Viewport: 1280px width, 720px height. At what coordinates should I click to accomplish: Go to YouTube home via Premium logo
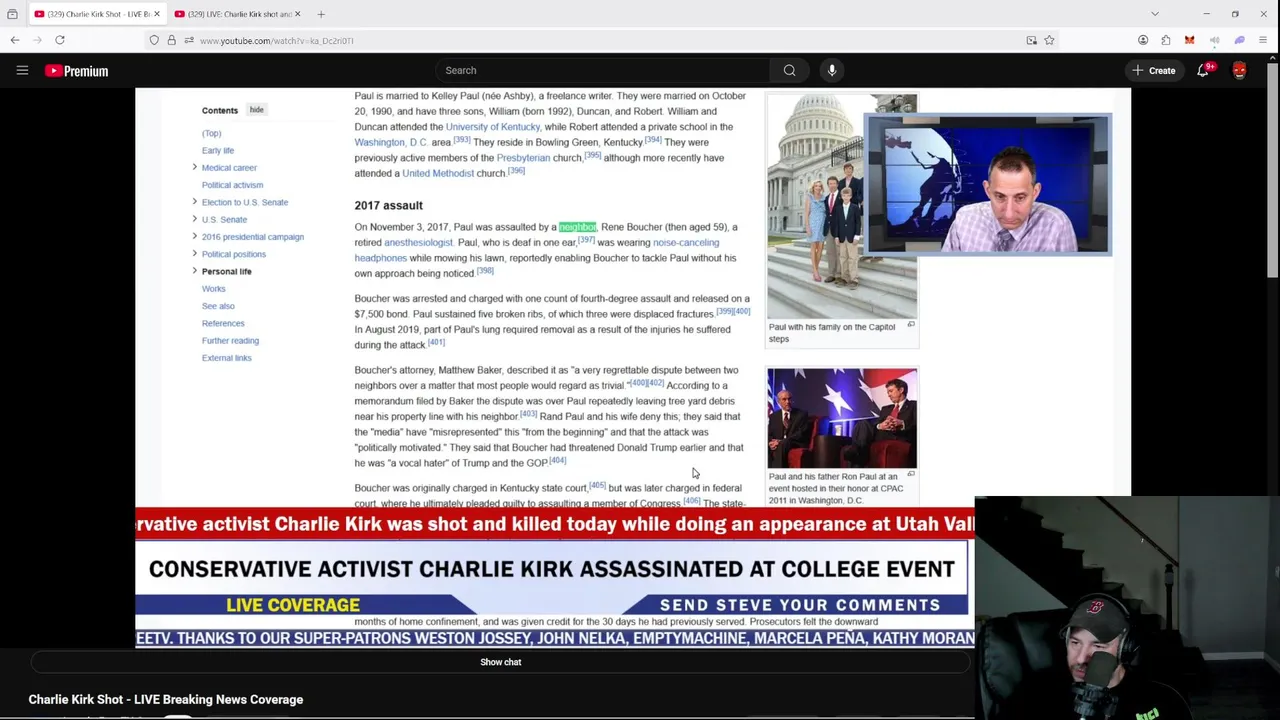[77, 71]
